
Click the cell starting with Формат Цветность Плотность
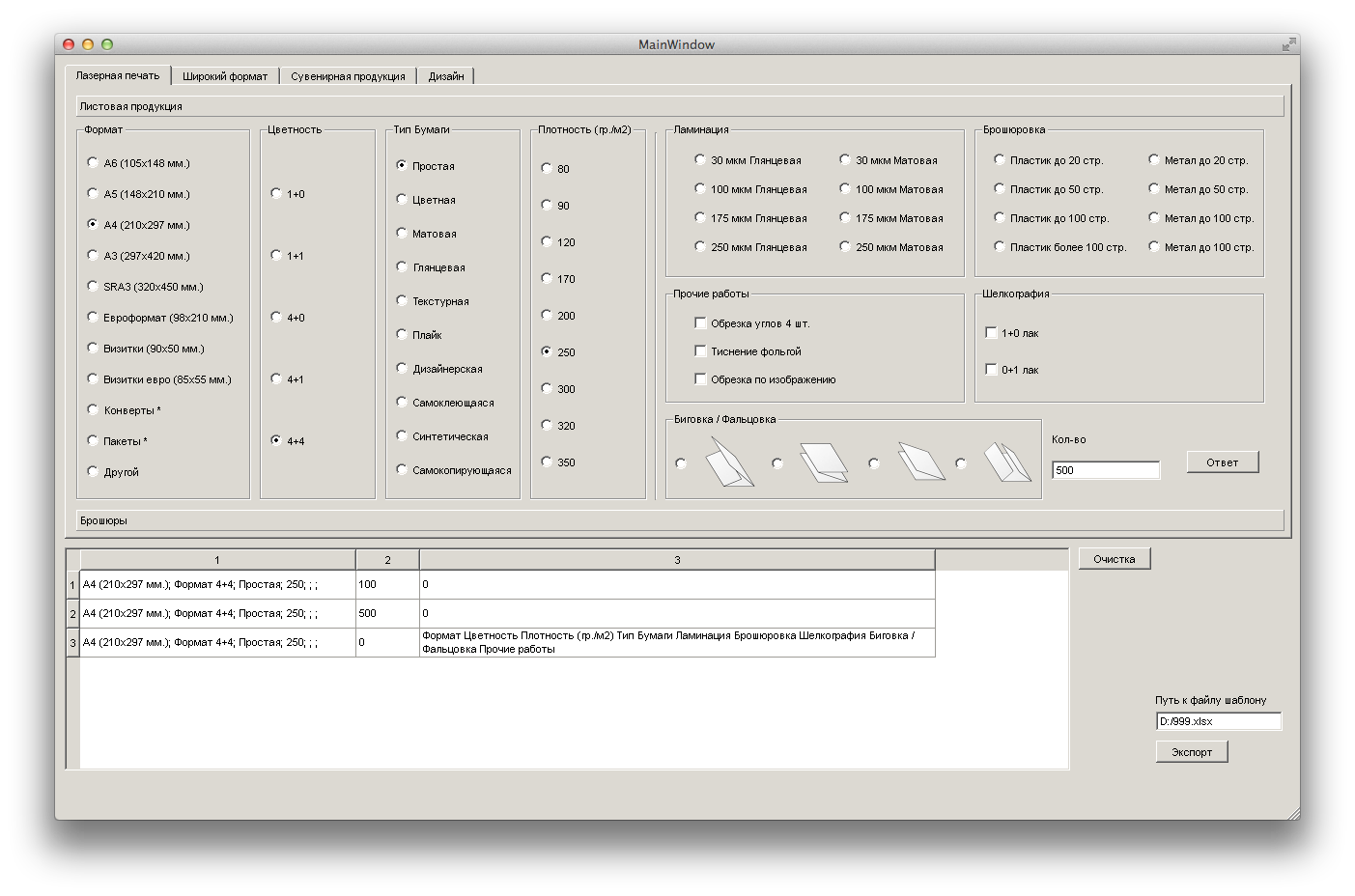click(x=677, y=642)
